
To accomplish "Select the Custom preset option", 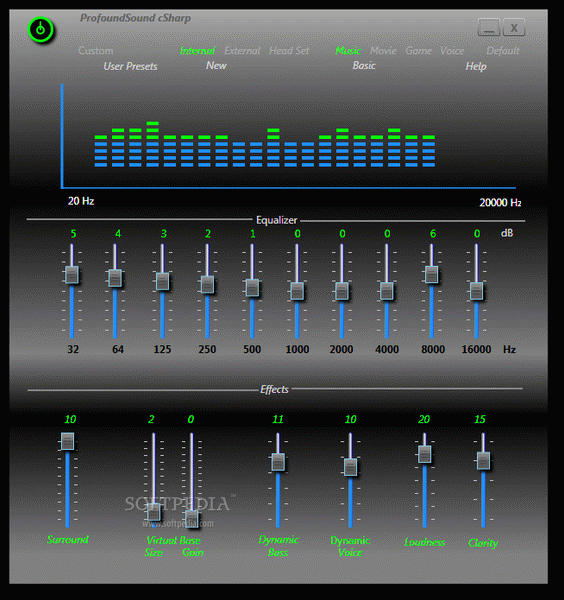I will 96,51.
